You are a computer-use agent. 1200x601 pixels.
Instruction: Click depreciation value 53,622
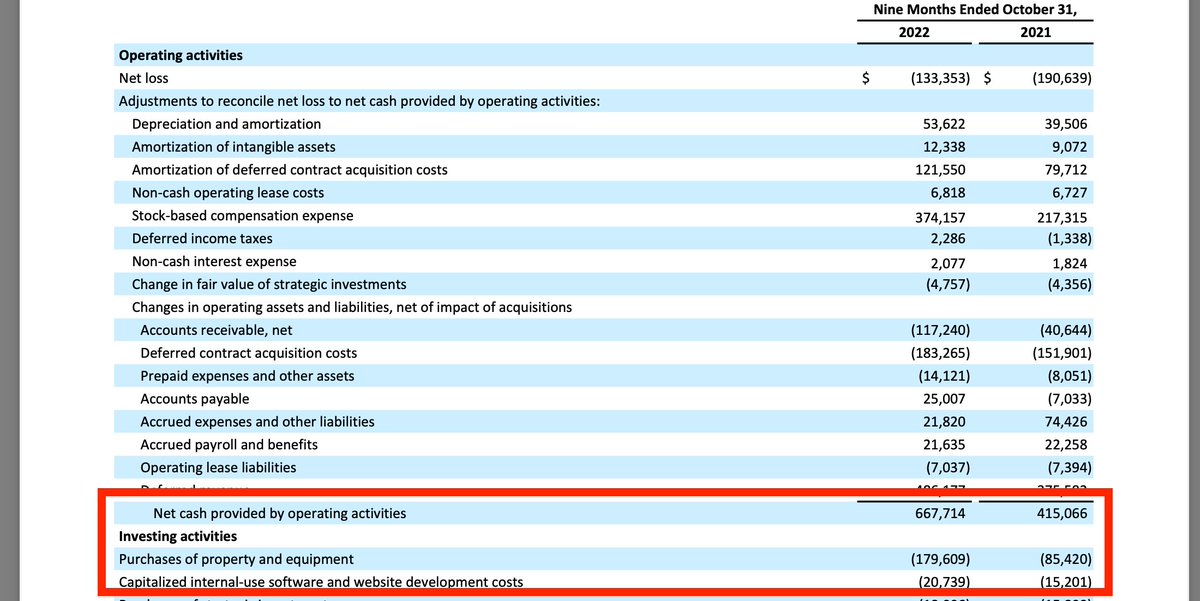[x=944, y=124]
